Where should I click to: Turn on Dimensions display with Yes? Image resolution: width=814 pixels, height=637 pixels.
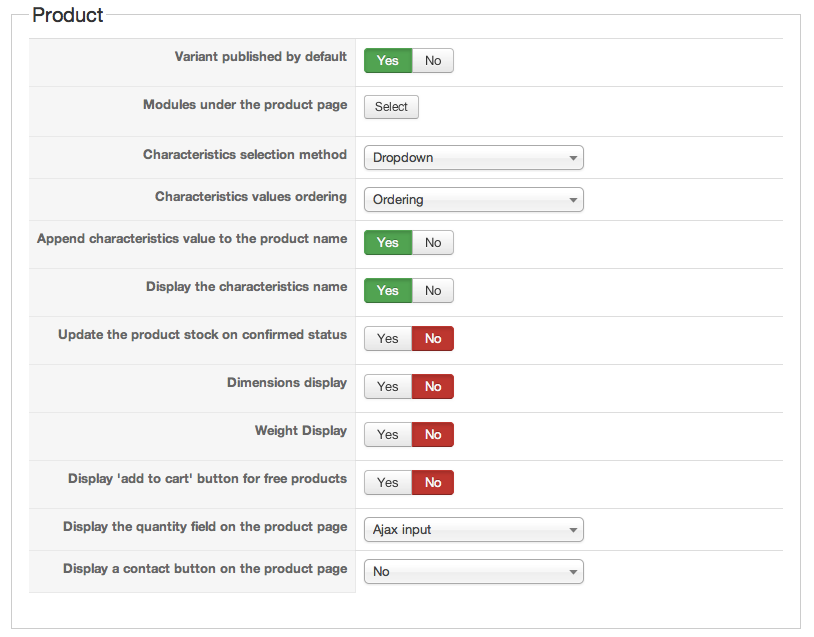(x=388, y=387)
